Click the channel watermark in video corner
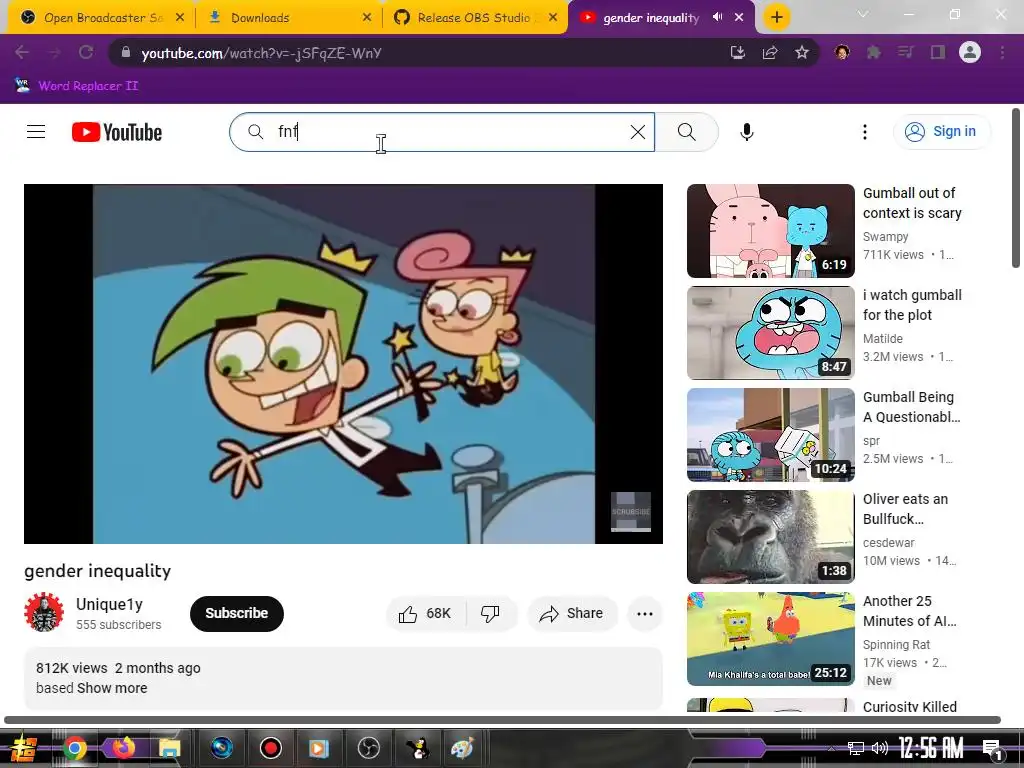1024x768 pixels. click(631, 512)
